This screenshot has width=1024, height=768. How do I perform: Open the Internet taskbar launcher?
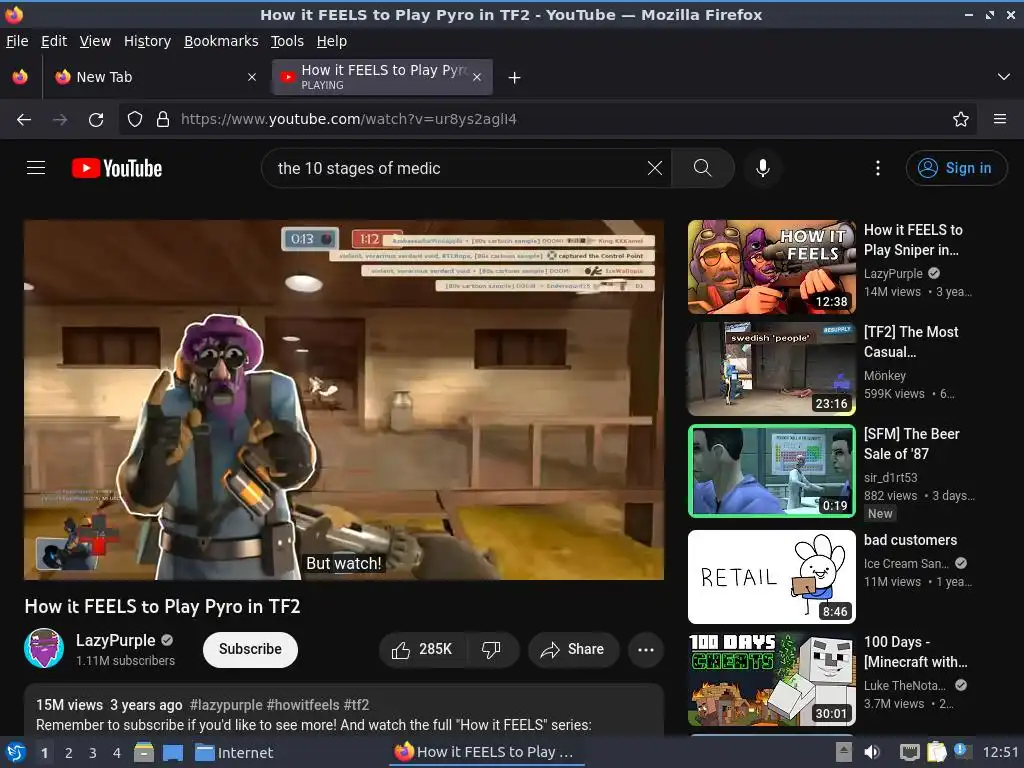click(234, 752)
